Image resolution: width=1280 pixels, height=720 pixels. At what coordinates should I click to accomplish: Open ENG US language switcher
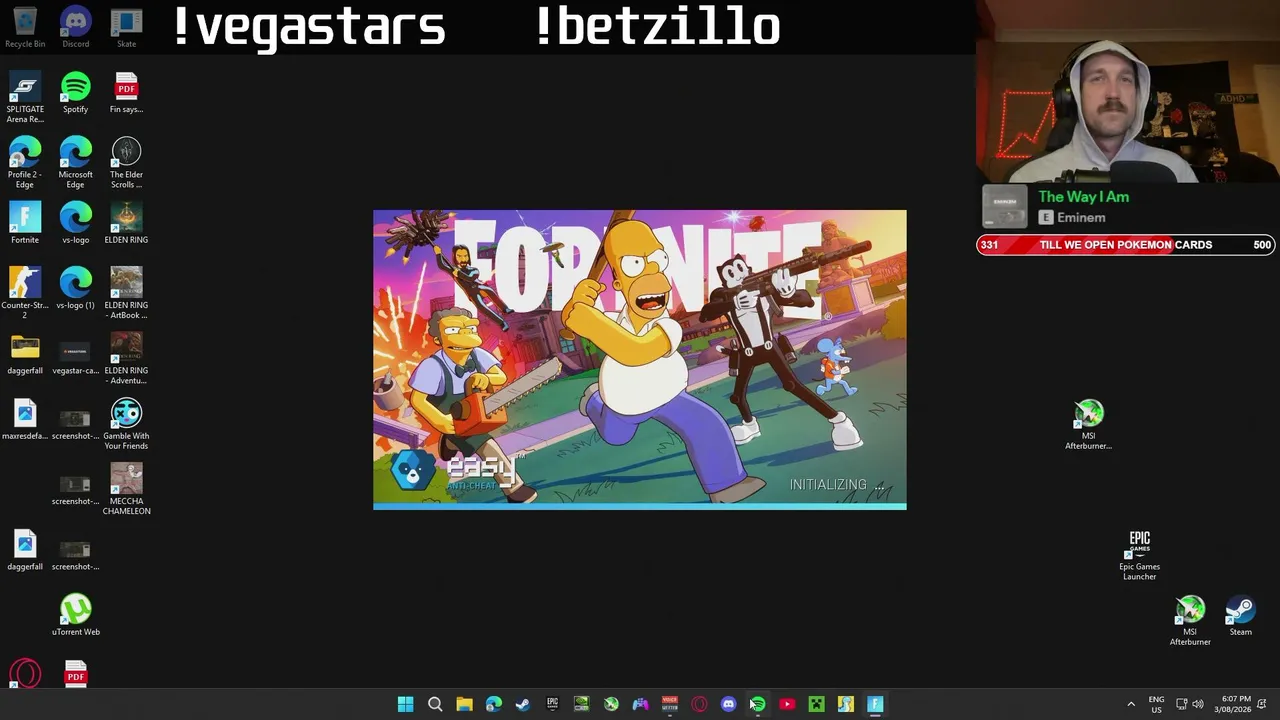point(1156,704)
